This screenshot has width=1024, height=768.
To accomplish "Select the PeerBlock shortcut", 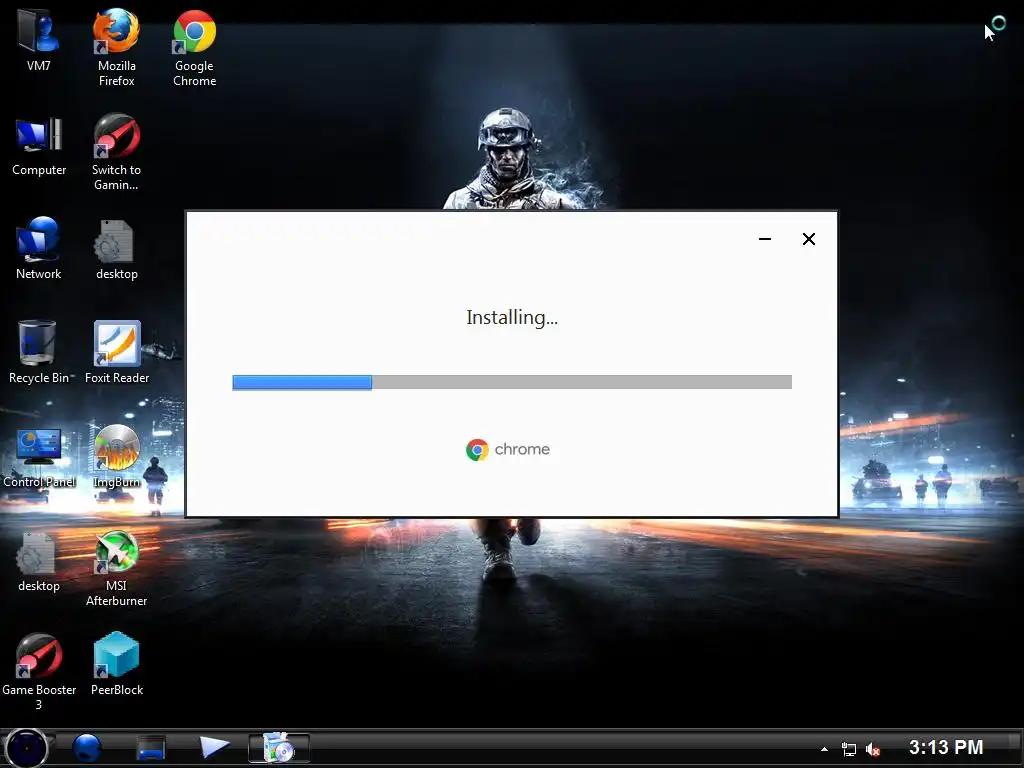I will pos(117,664).
